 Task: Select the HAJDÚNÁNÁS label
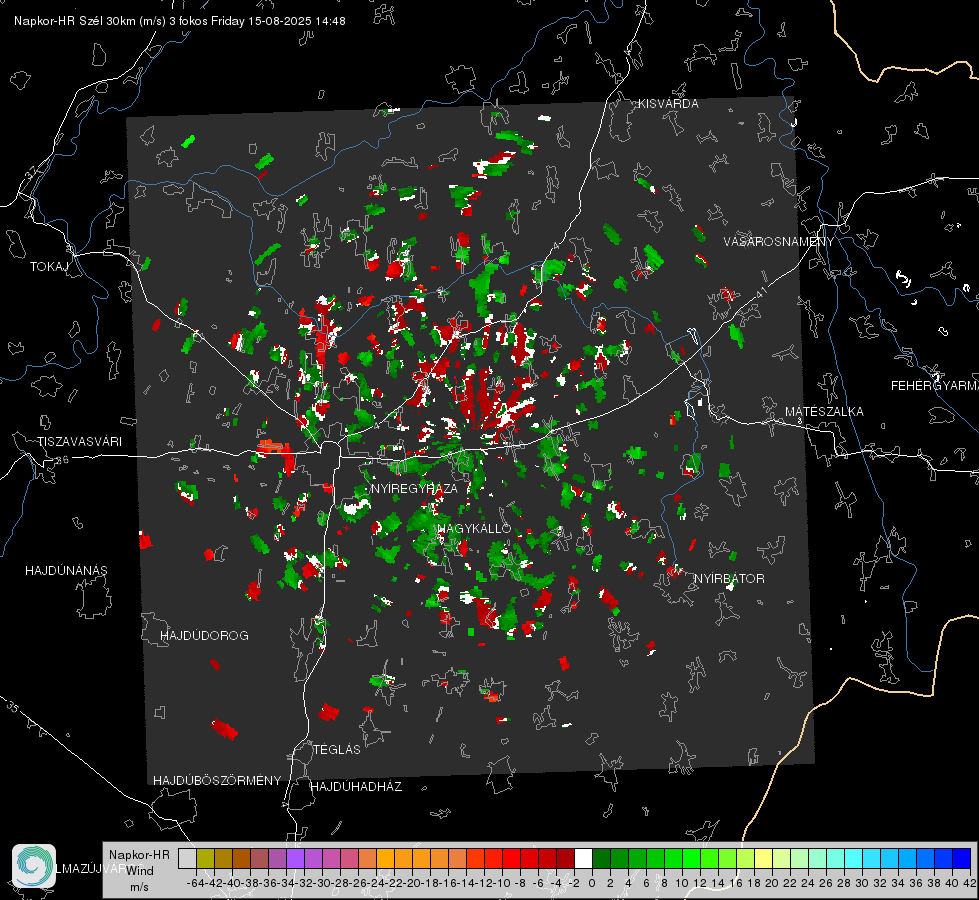point(66,571)
